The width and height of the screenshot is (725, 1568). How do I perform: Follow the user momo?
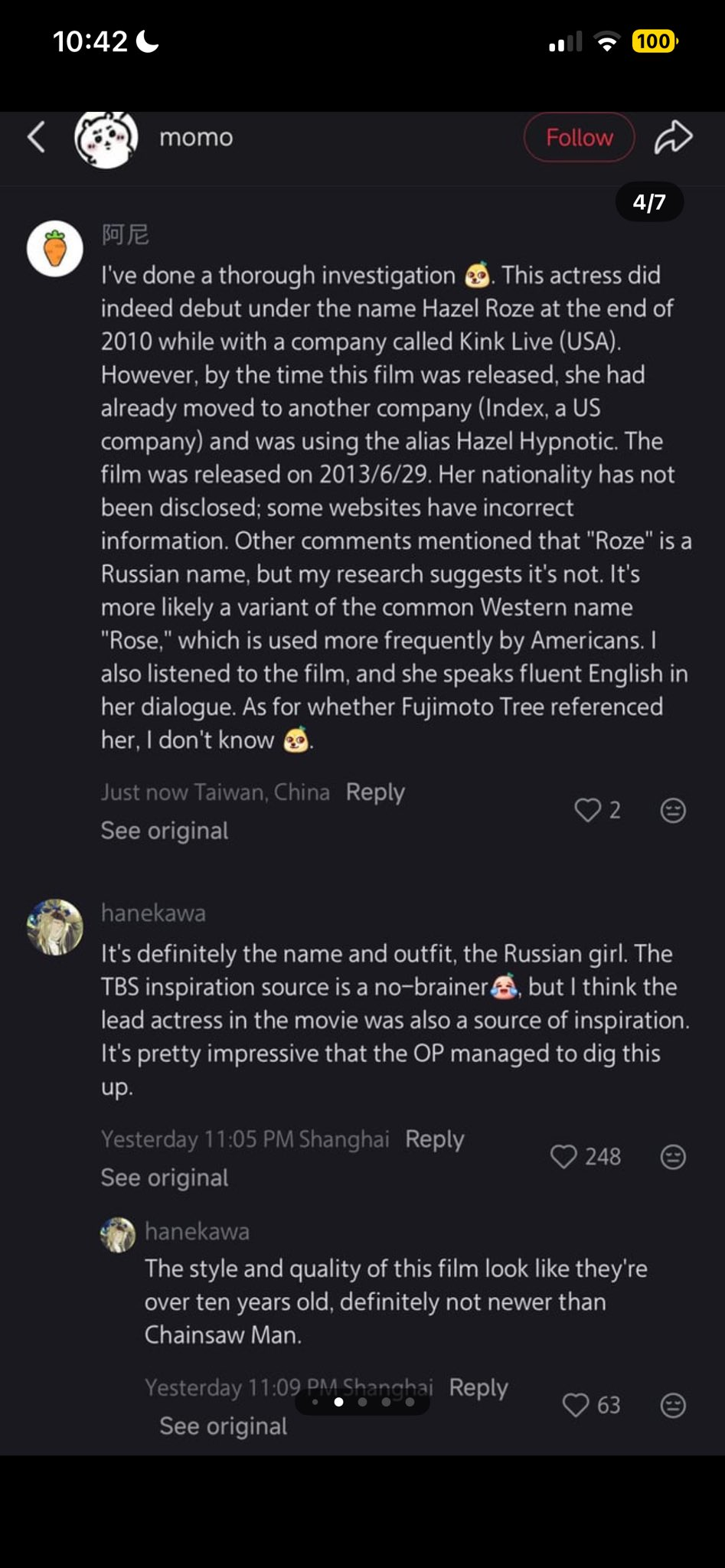pyautogui.click(x=579, y=138)
